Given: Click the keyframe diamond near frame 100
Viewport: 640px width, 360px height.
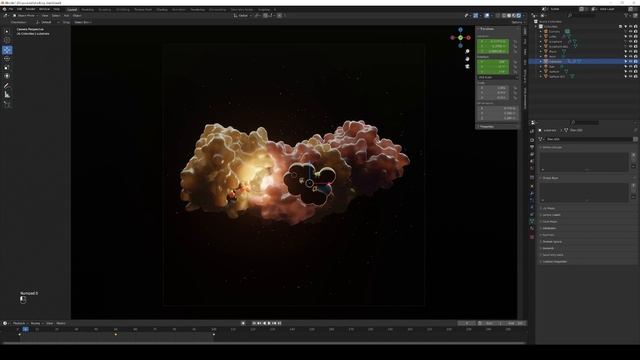Looking at the screenshot, I should (213, 335).
